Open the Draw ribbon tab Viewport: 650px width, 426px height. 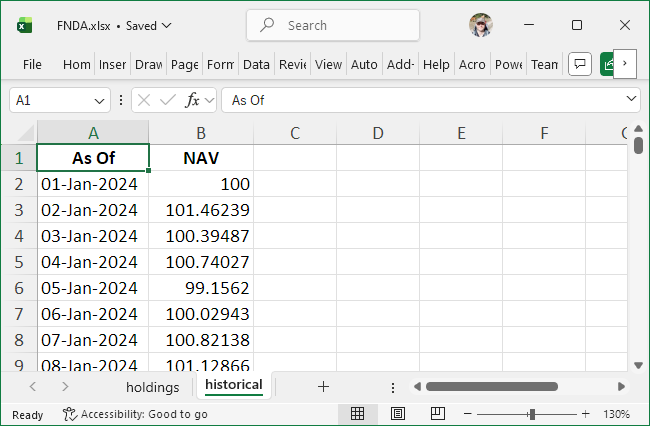tap(148, 65)
